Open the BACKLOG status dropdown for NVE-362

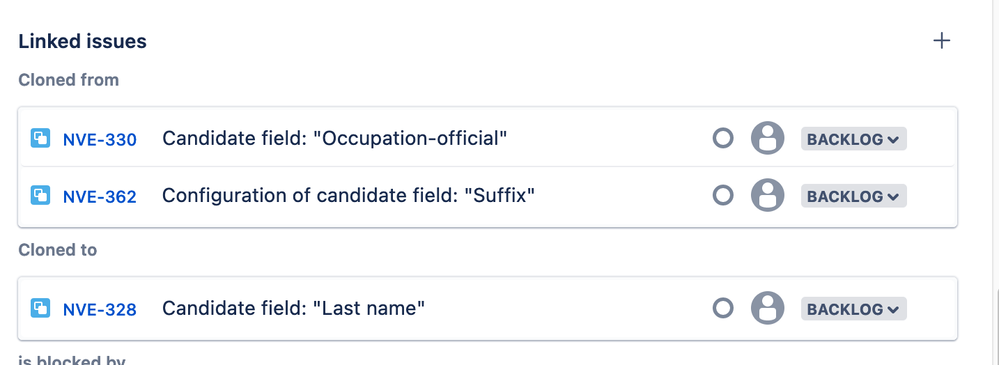(853, 196)
